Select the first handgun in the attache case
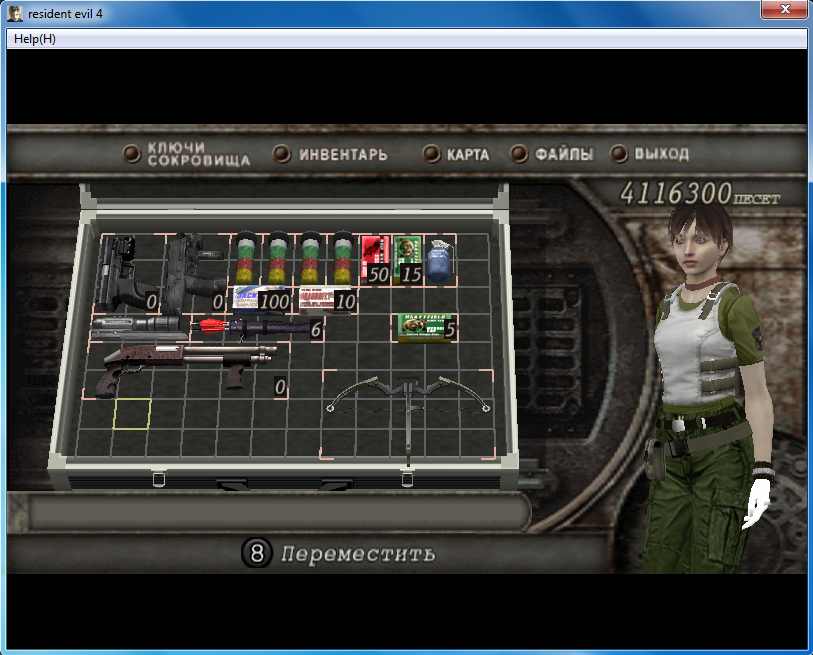This screenshot has width=813, height=655. (127, 273)
